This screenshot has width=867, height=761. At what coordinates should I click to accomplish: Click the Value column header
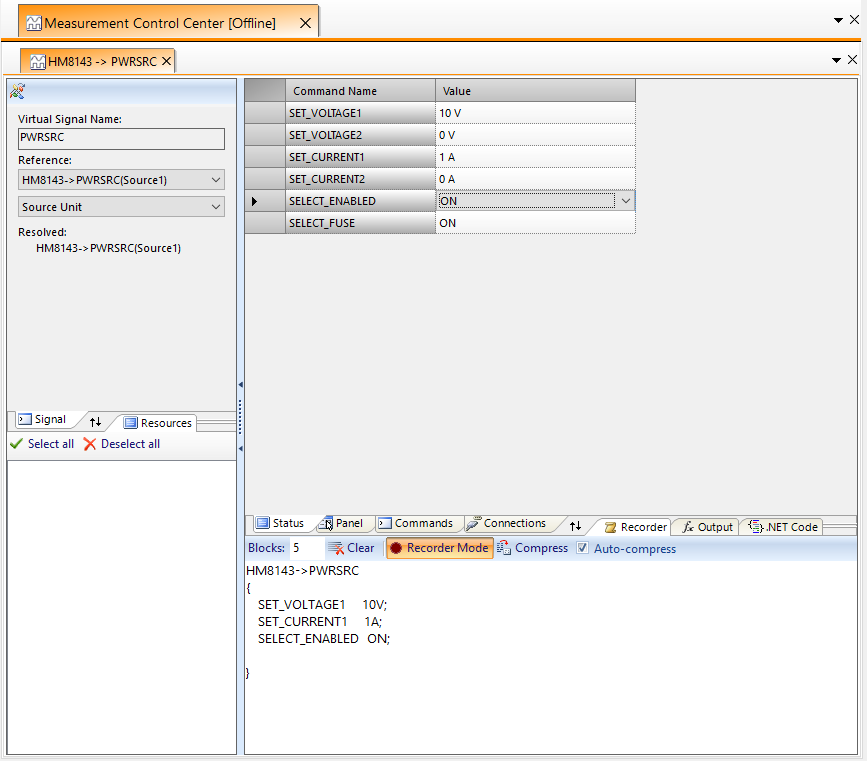(535, 91)
